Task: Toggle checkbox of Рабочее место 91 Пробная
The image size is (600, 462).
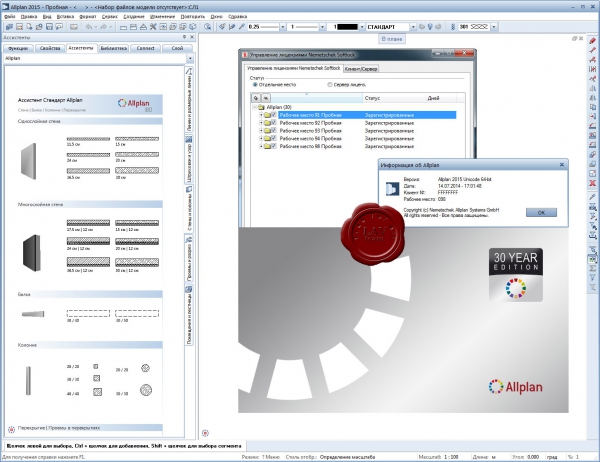Action: [x=273, y=114]
